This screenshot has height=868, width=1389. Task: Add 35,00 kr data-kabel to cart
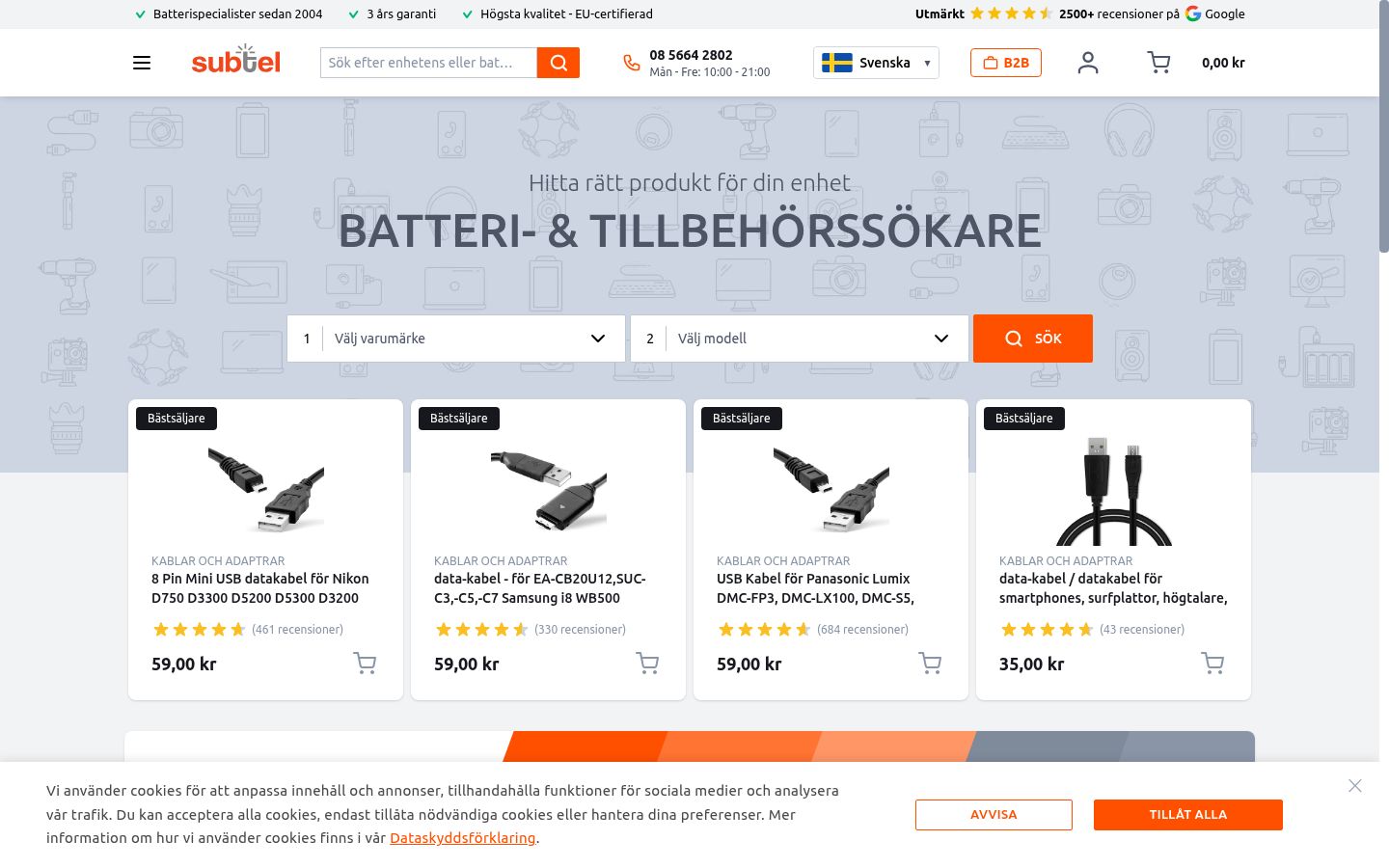click(1212, 664)
